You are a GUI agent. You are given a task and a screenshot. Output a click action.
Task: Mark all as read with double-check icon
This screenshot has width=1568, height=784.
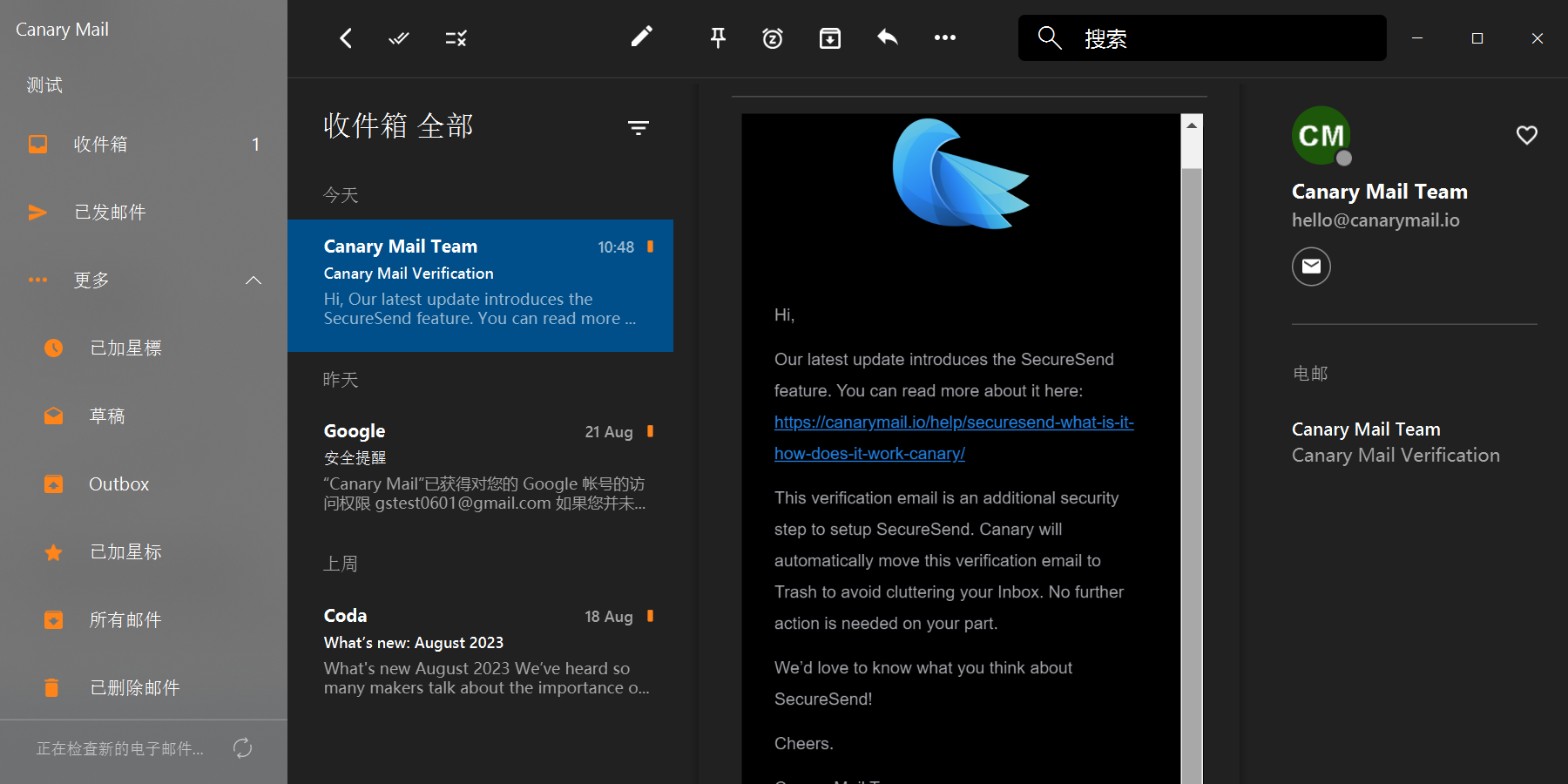tap(399, 38)
